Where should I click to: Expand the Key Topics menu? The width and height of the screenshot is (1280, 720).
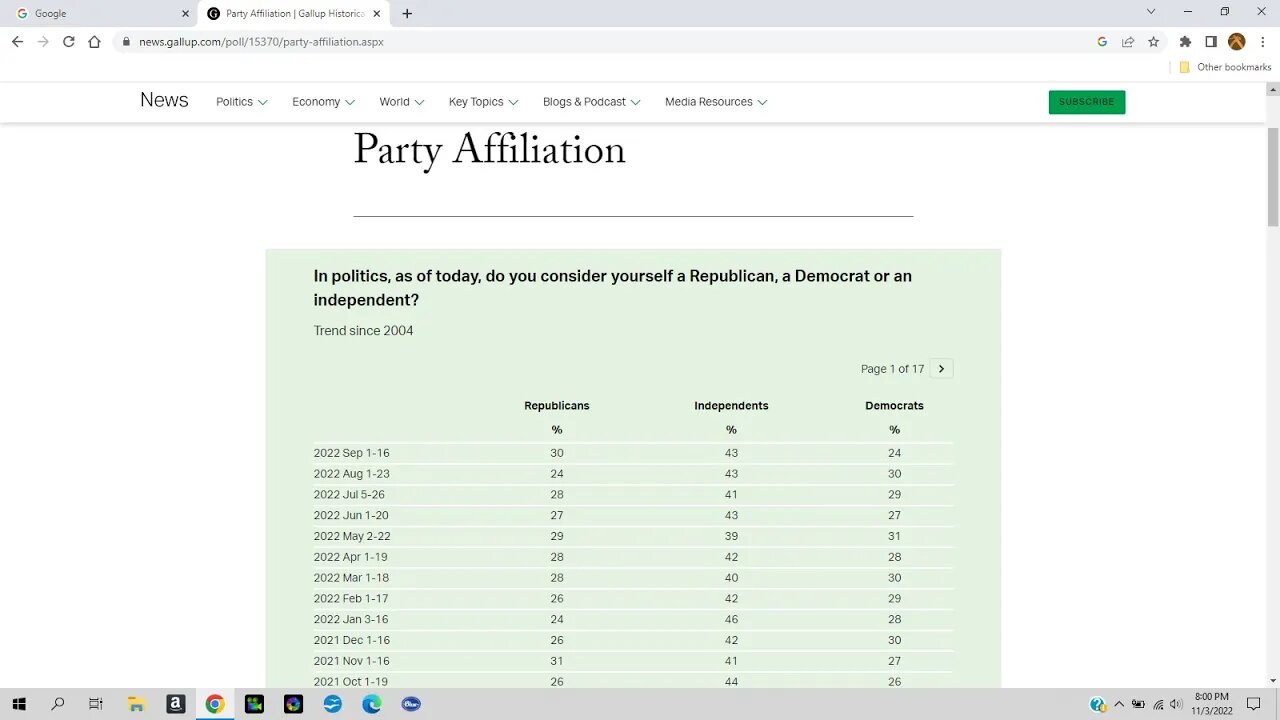point(483,102)
